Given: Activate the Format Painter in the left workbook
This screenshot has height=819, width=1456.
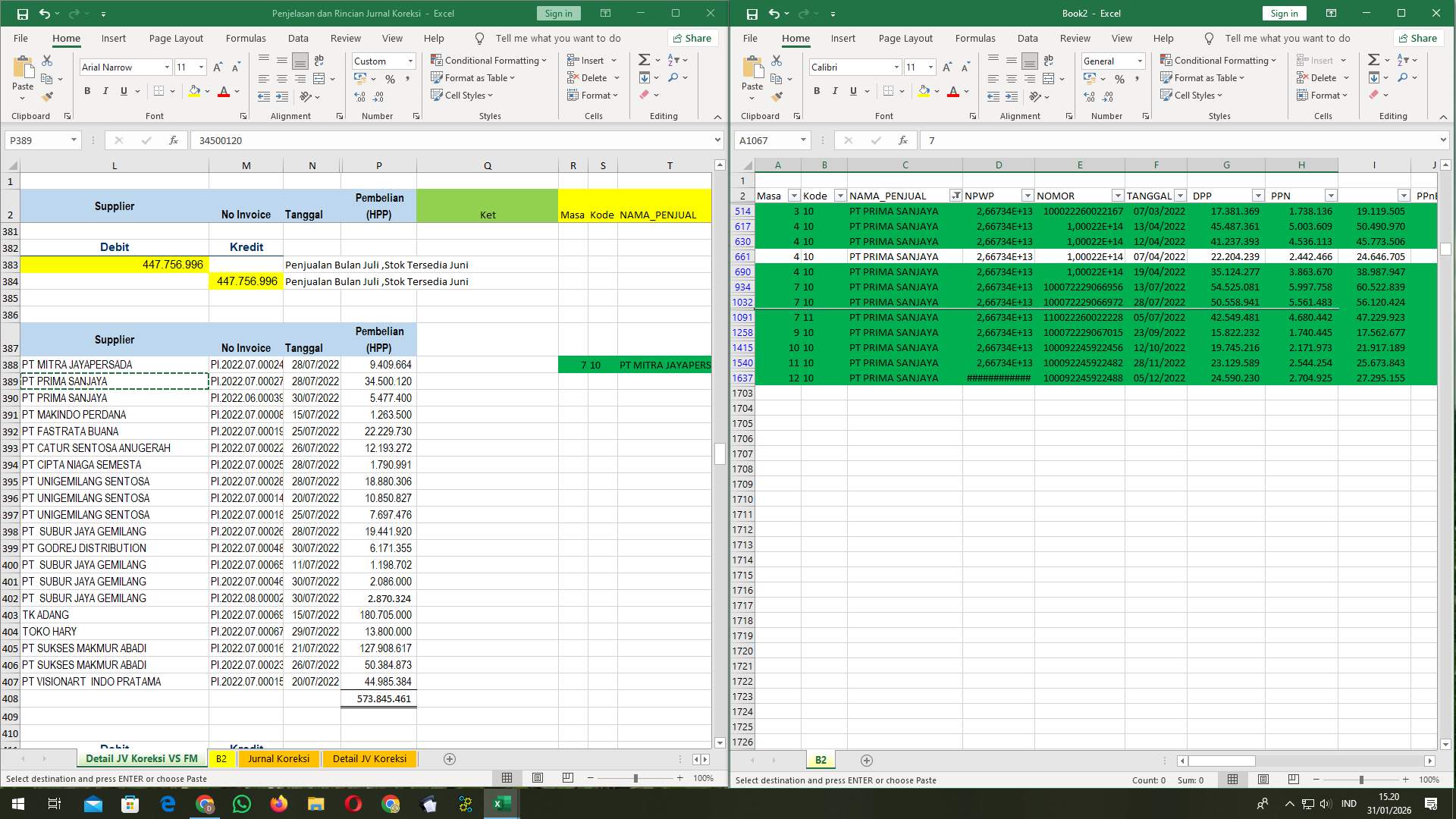Looking at the screenshot, I should coord(48,96).
